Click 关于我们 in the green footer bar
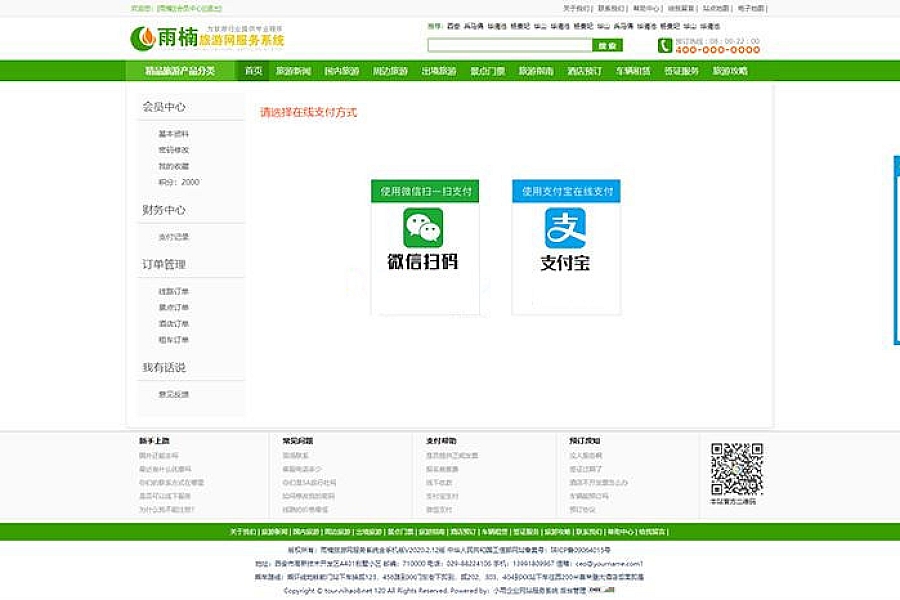This screenshot has width=900, height=600. click(x=243, y=532)
